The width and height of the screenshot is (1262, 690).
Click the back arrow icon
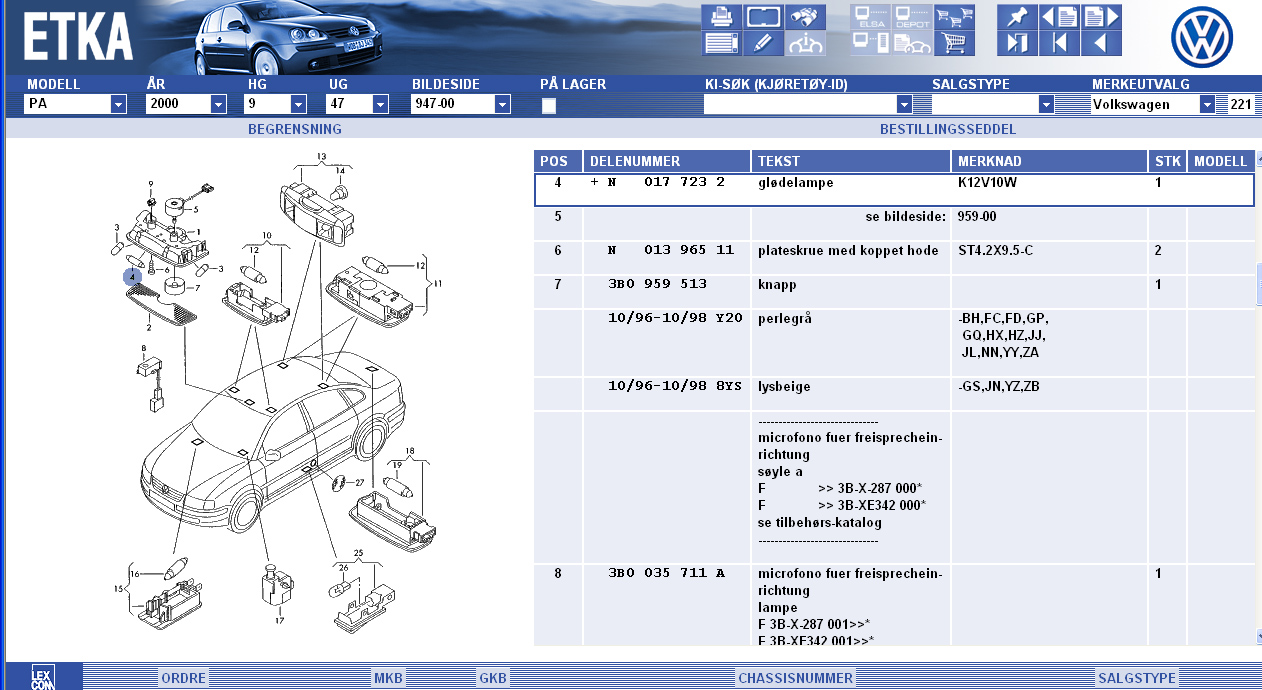(1101, 43)
